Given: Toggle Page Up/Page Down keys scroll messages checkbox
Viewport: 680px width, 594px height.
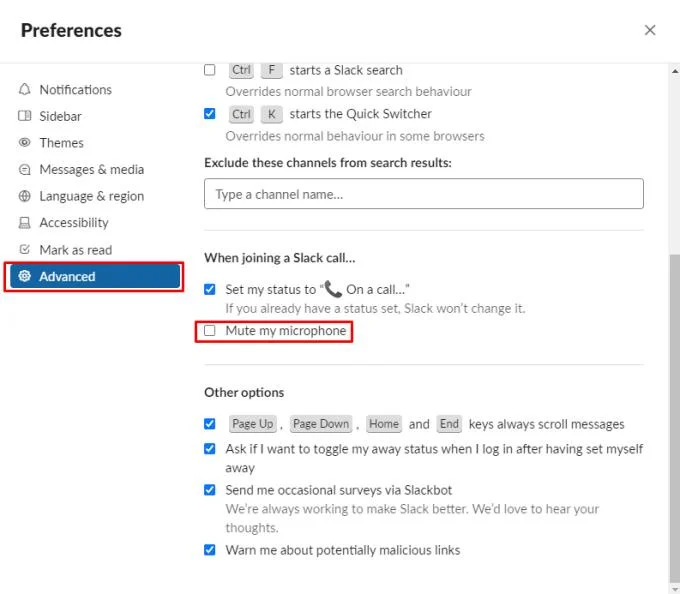Looking at the screenshot, I should tap(209, 424).
